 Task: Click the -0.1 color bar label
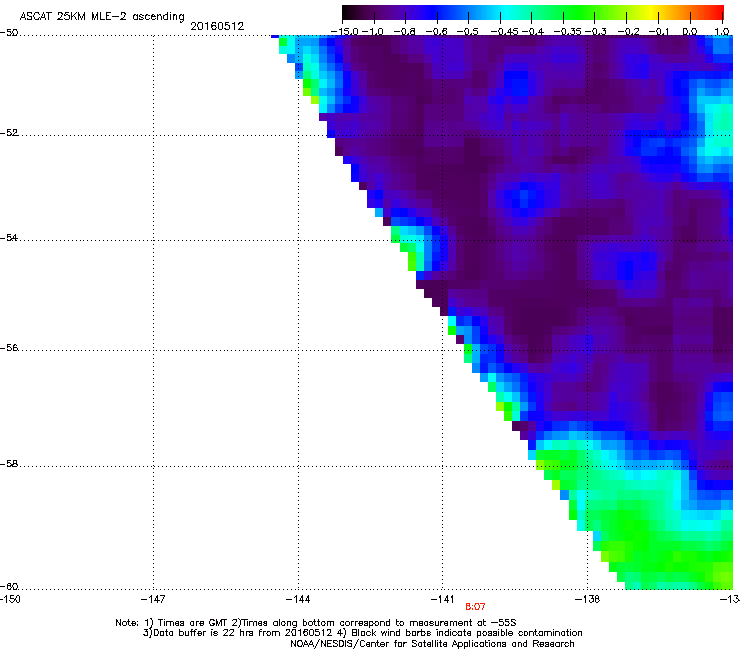click(659, 32)
